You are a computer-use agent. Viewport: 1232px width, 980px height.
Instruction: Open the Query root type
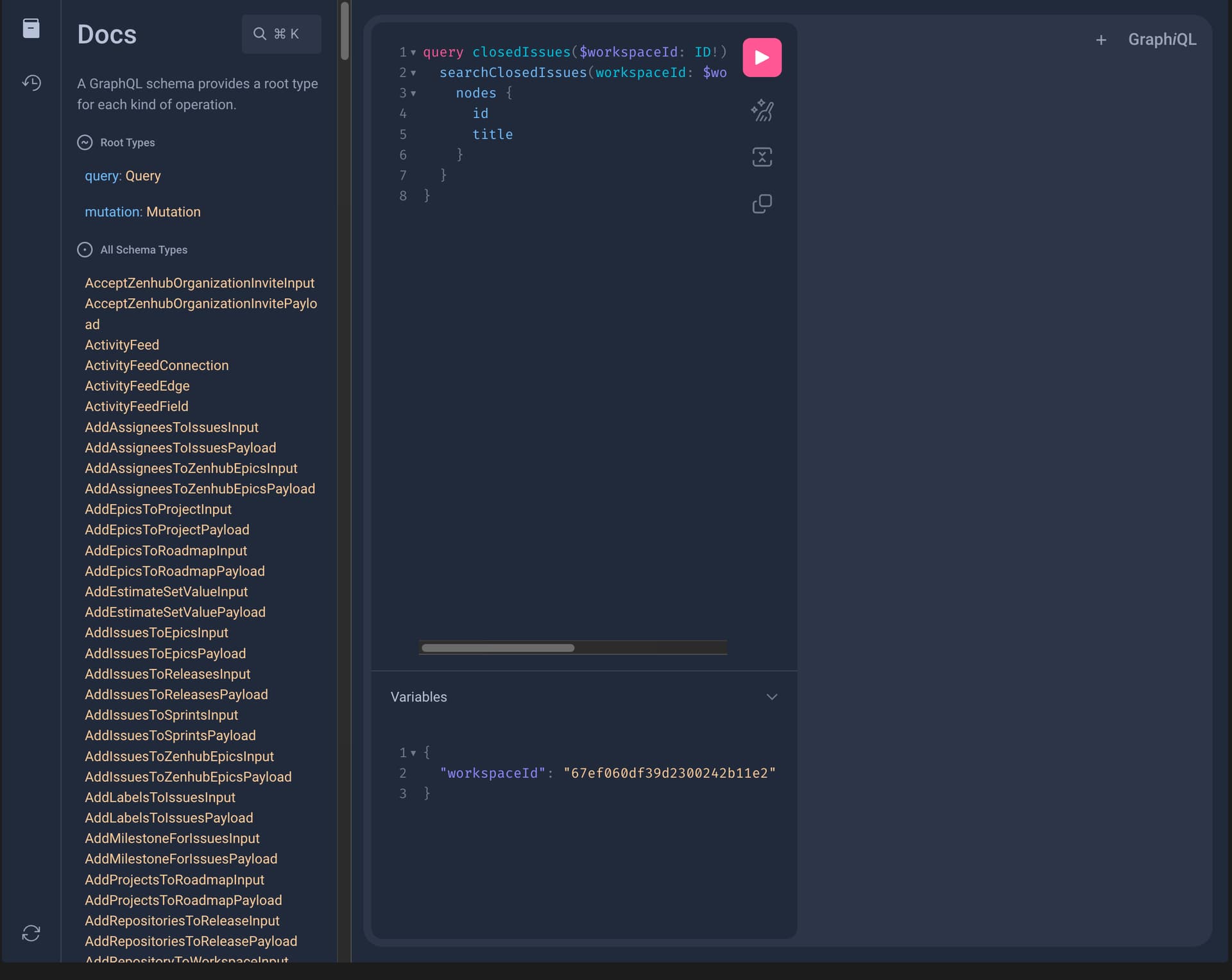143,176
